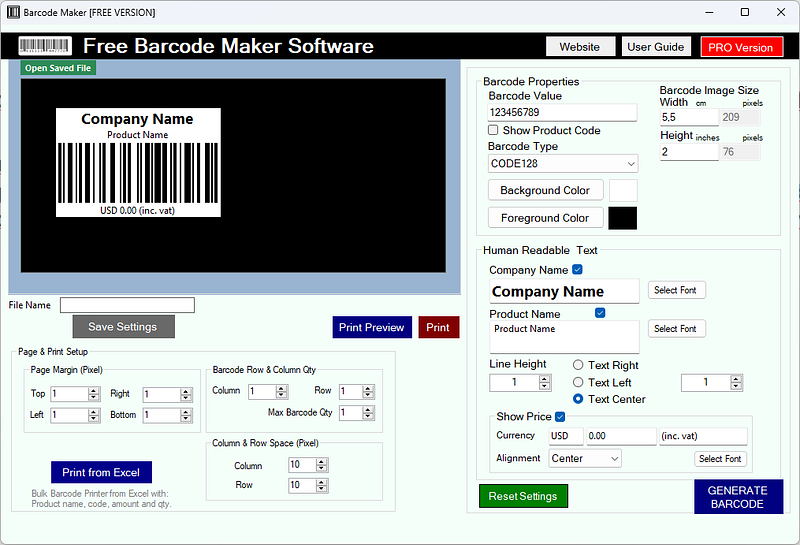Click the generated barcode preview image
The height and width of the screenshot is (545, 800).
(138, 162)
